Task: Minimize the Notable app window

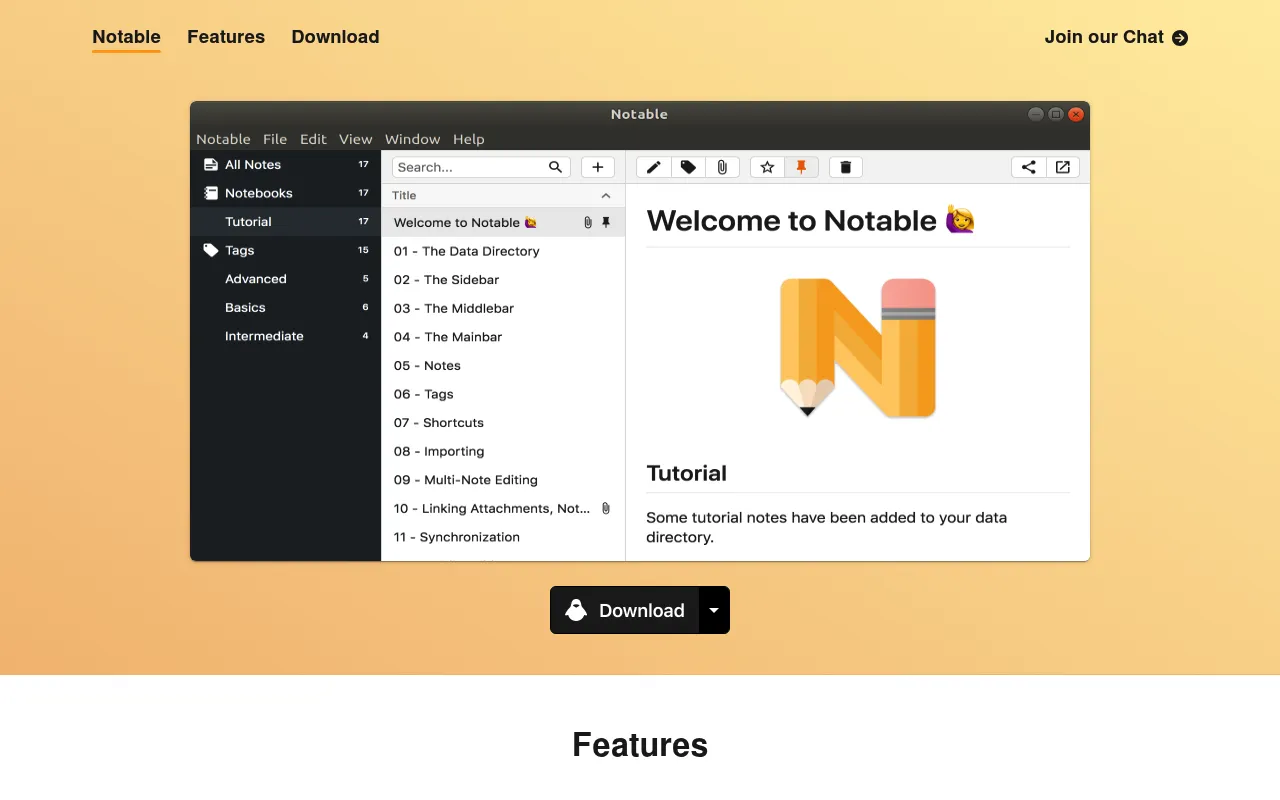Action: point(1036,114)
